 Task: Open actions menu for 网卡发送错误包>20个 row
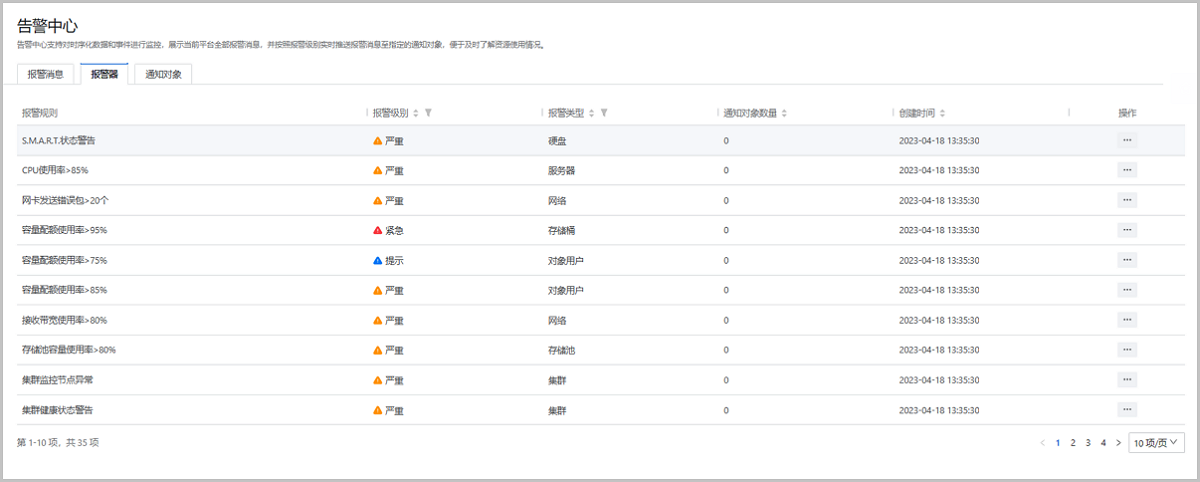(x=1127, y=200)
